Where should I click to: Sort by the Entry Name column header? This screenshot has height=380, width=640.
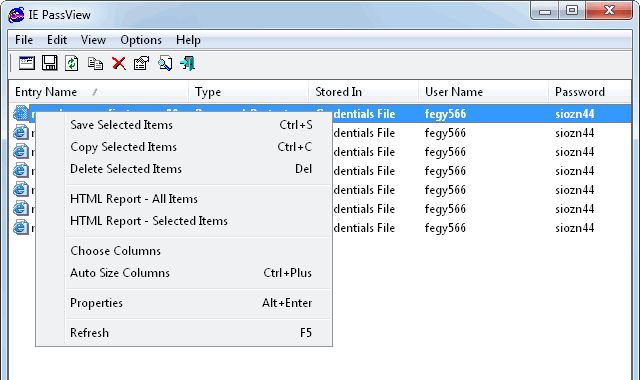[x=98, y=92]
